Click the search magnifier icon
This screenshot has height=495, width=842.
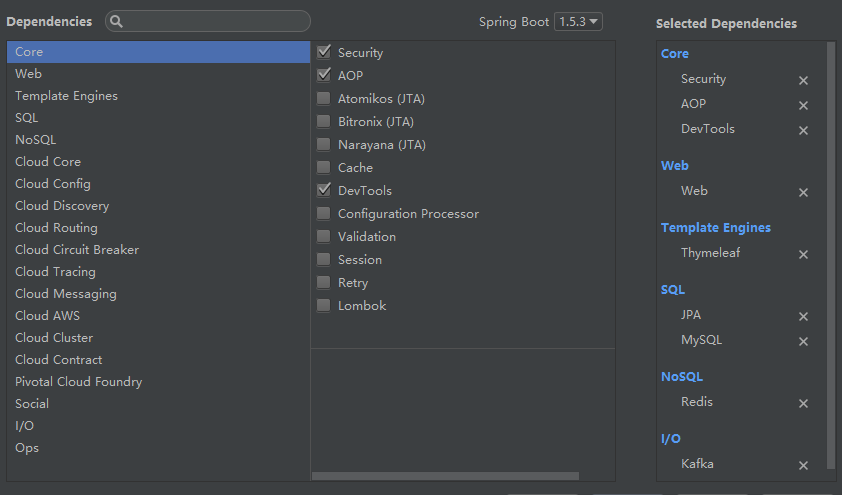(117, 21)
